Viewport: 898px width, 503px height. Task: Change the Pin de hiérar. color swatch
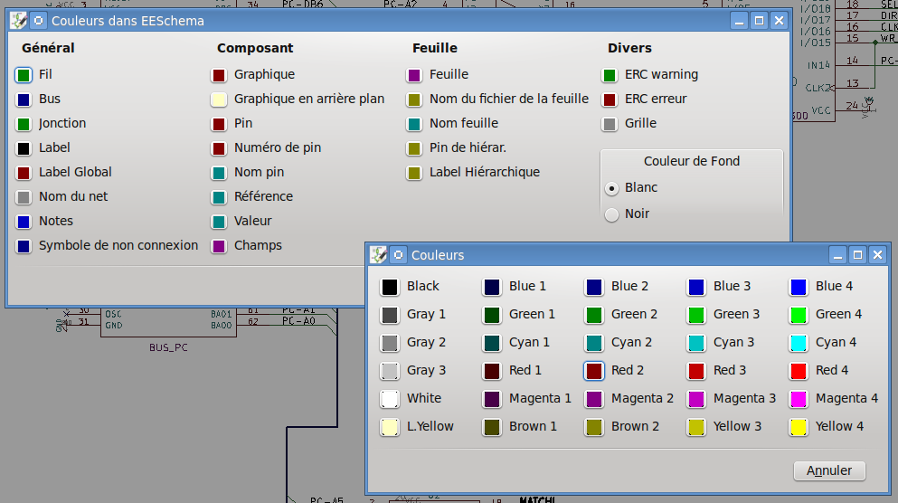pos(414,149)
